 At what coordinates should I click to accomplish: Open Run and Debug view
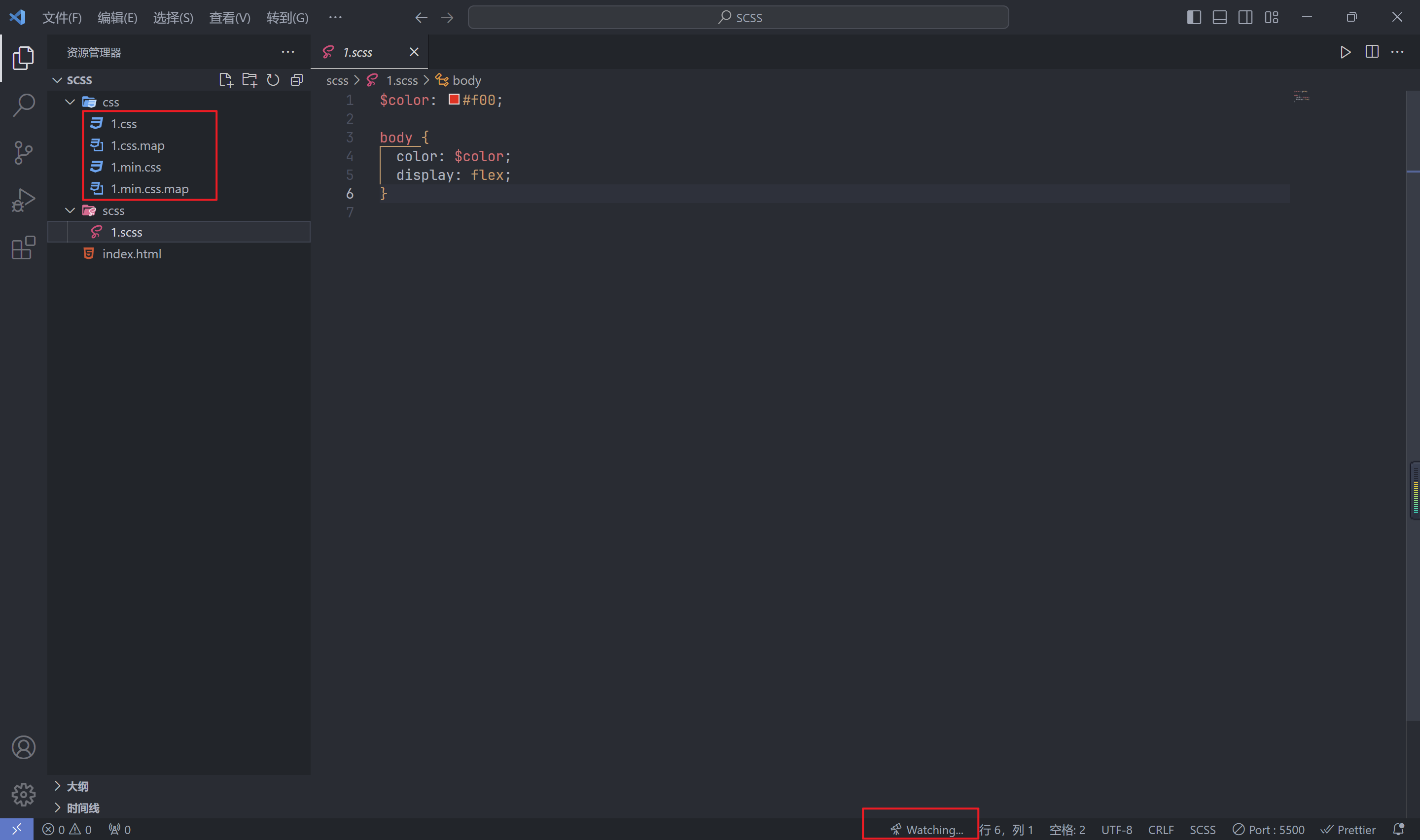(23, 200)
